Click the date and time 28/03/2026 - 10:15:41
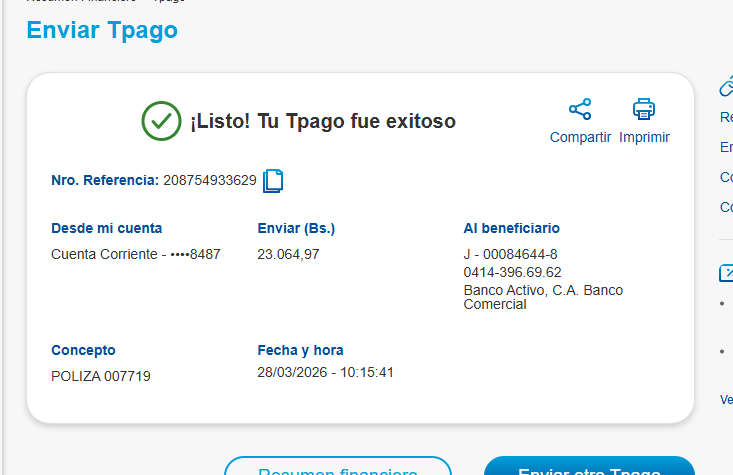The height and width of the screenshot is (475, 733). point(326,372)
